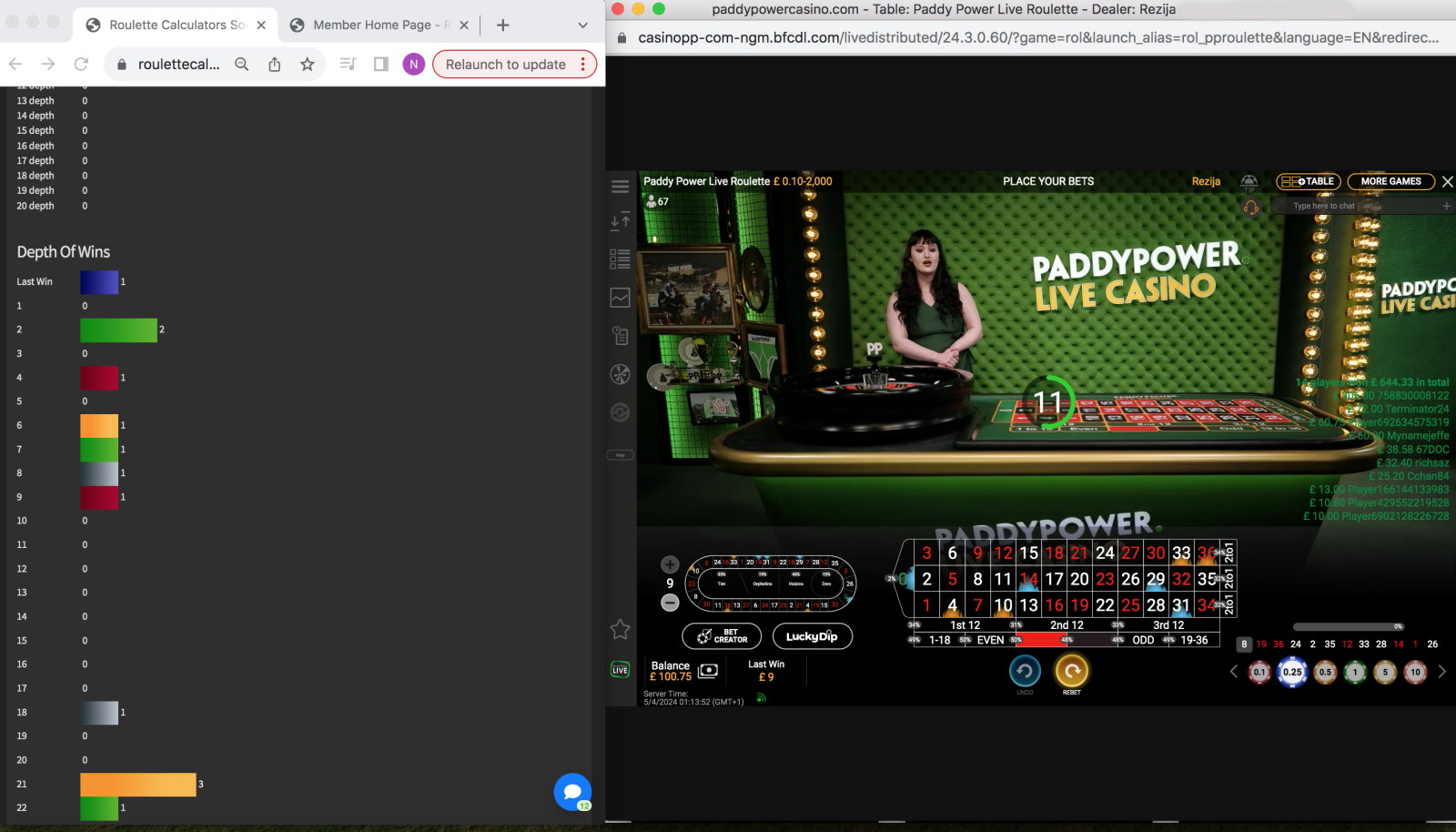Place bet on EVEN
Image resolution: width=1456 pixels, height=832 pixels.
click(x=990, y=640)
